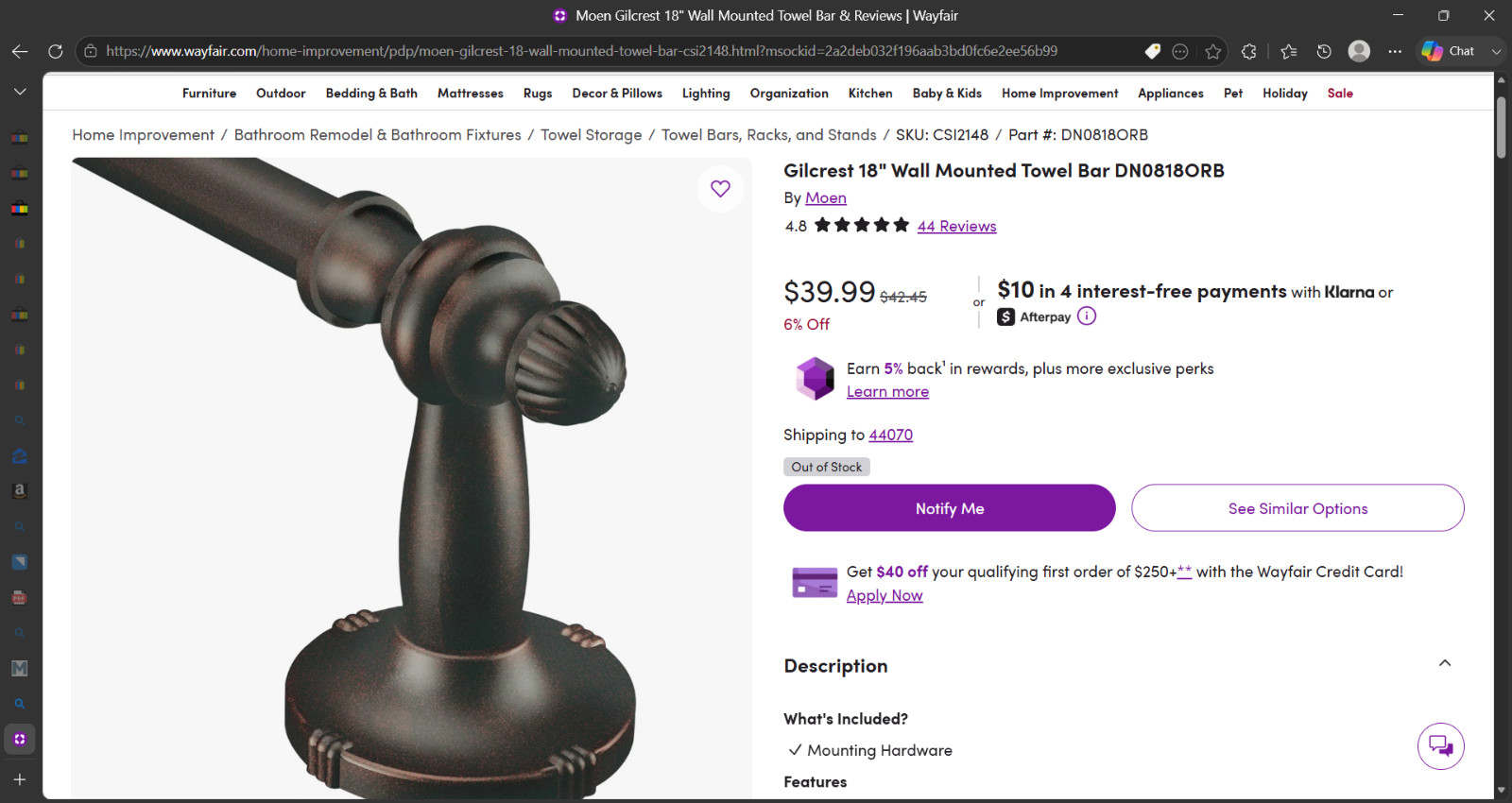Open the Afterpay info icon
Viewport: 1512px width, 803px height.
[1087, 316]
